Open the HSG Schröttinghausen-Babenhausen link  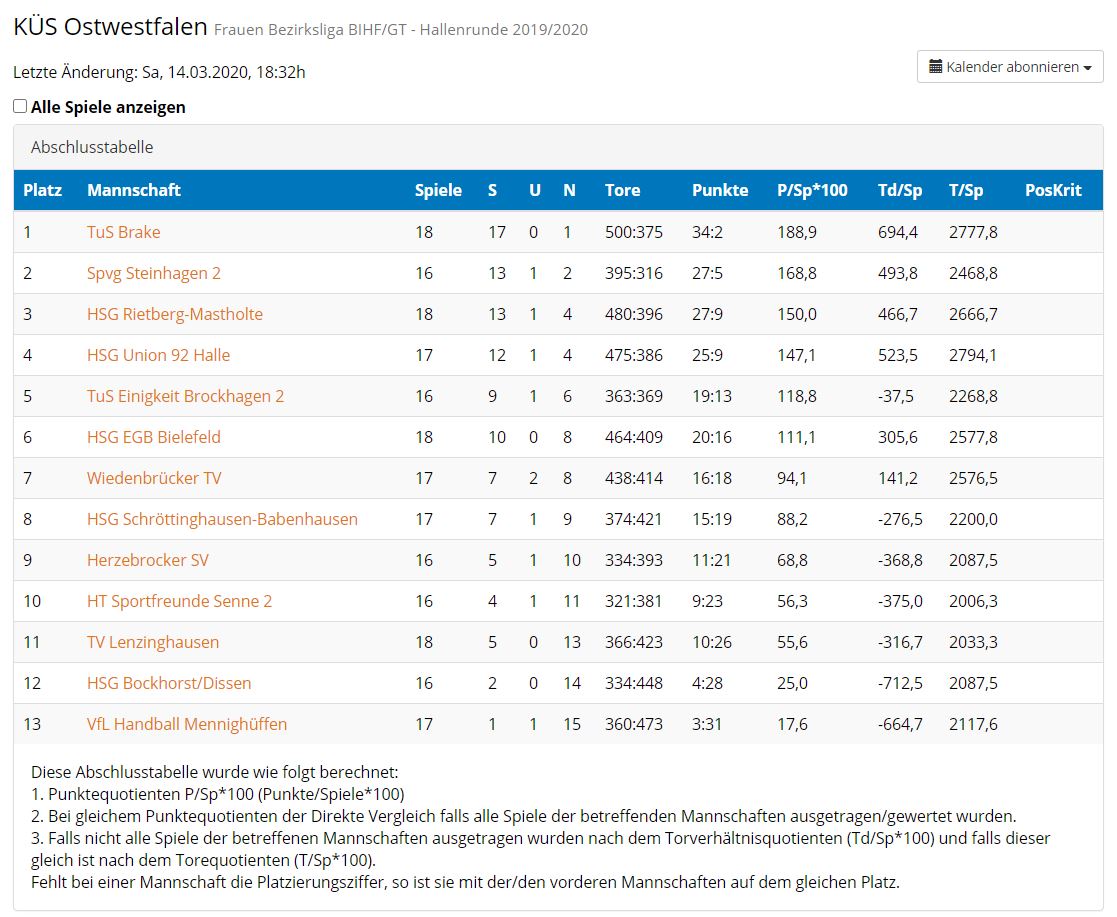click(222, 519)
